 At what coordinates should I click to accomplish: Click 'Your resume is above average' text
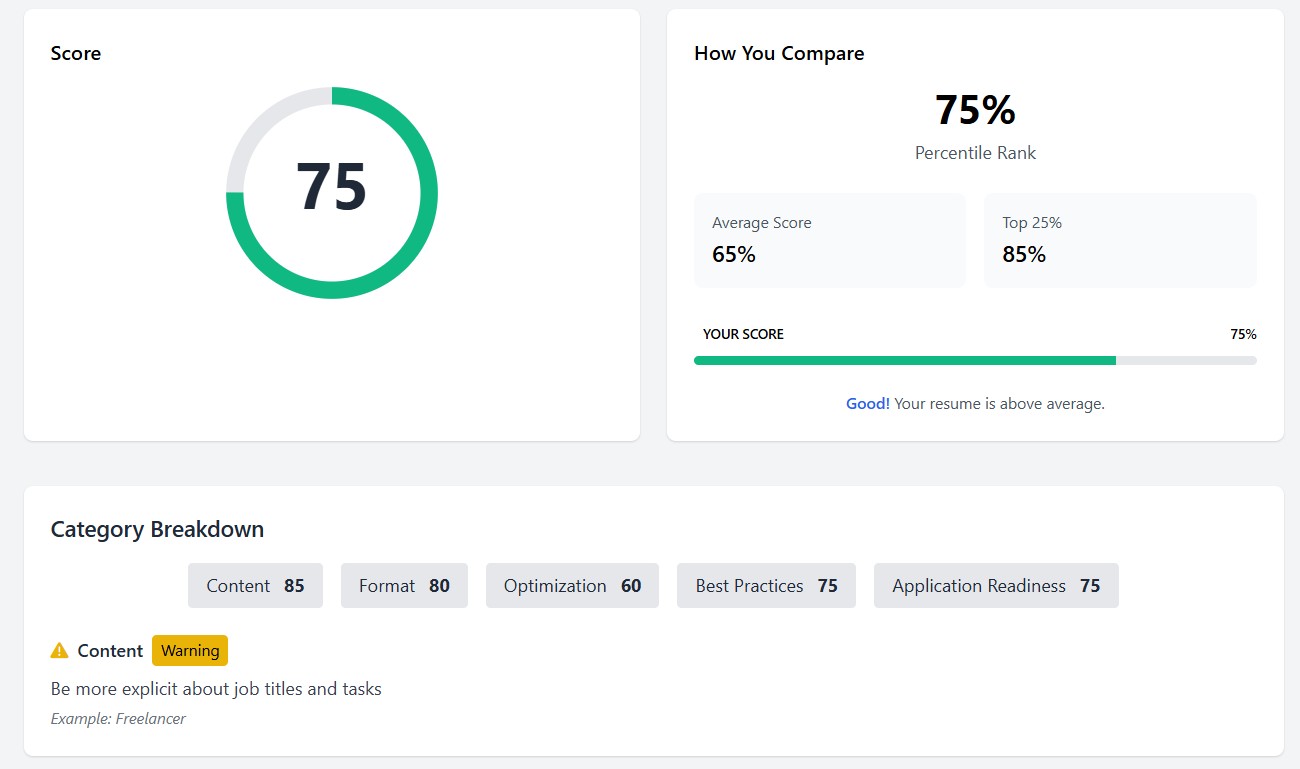click(x=999, y=404)
